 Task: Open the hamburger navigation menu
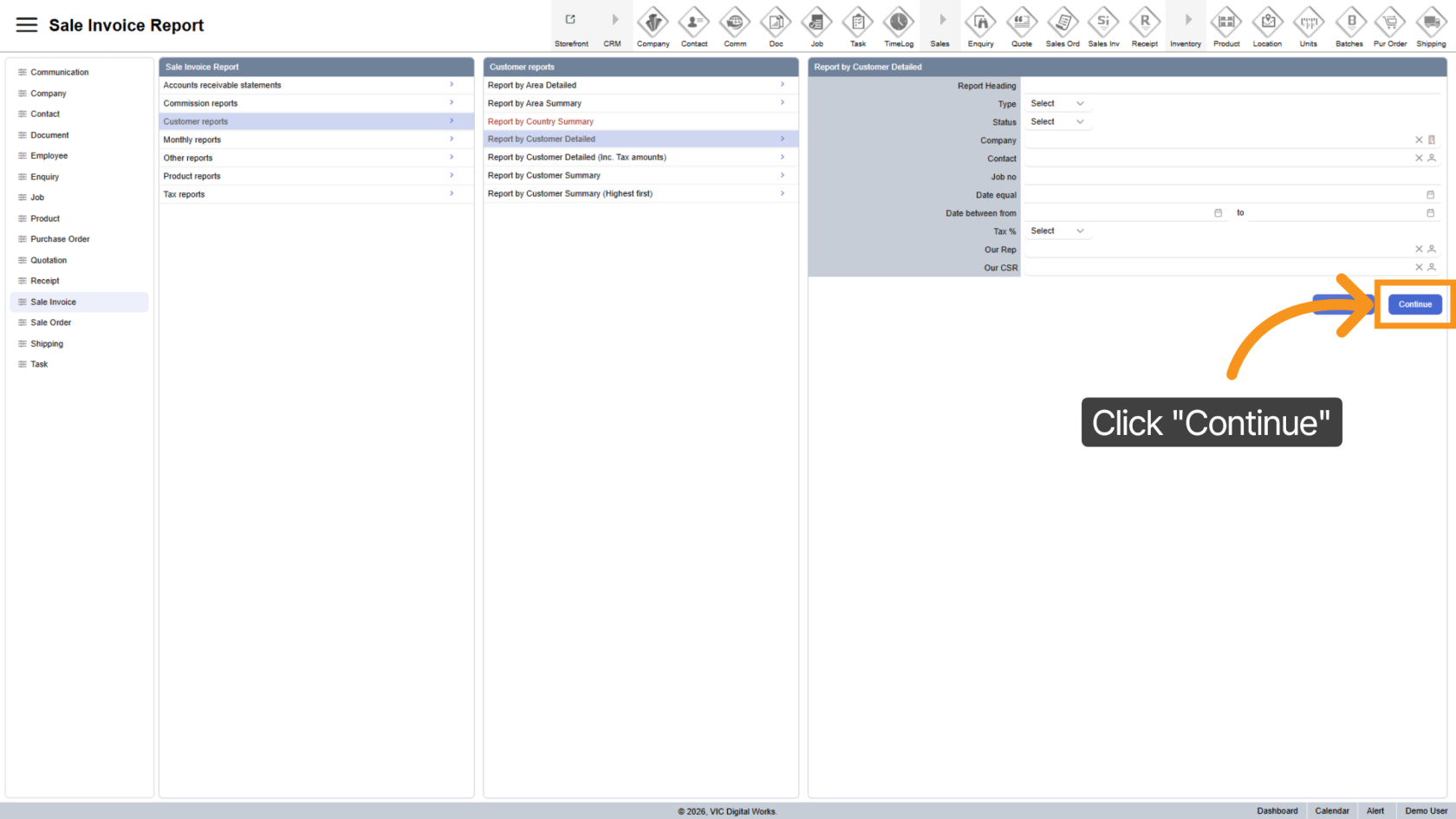pos(27,25)
